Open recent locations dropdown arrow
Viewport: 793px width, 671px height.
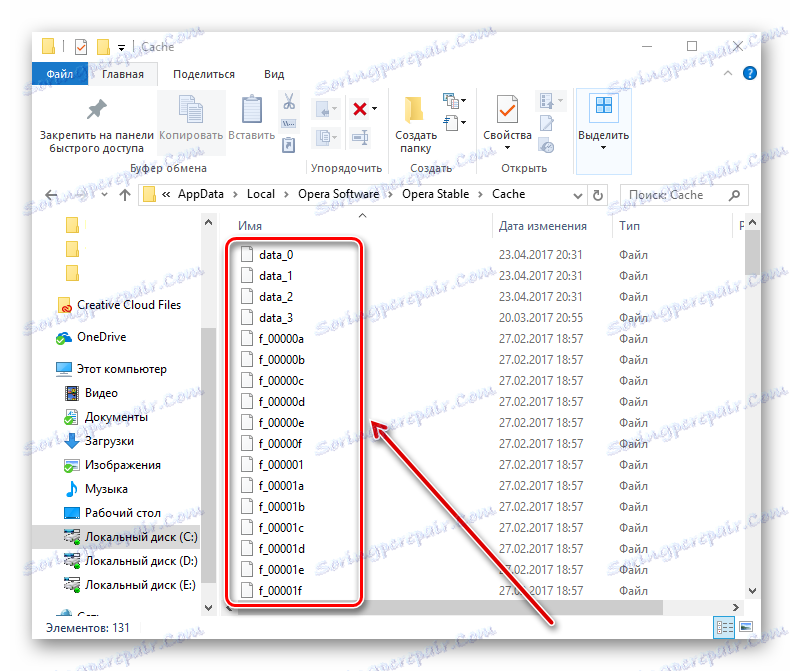click(104, 195)
